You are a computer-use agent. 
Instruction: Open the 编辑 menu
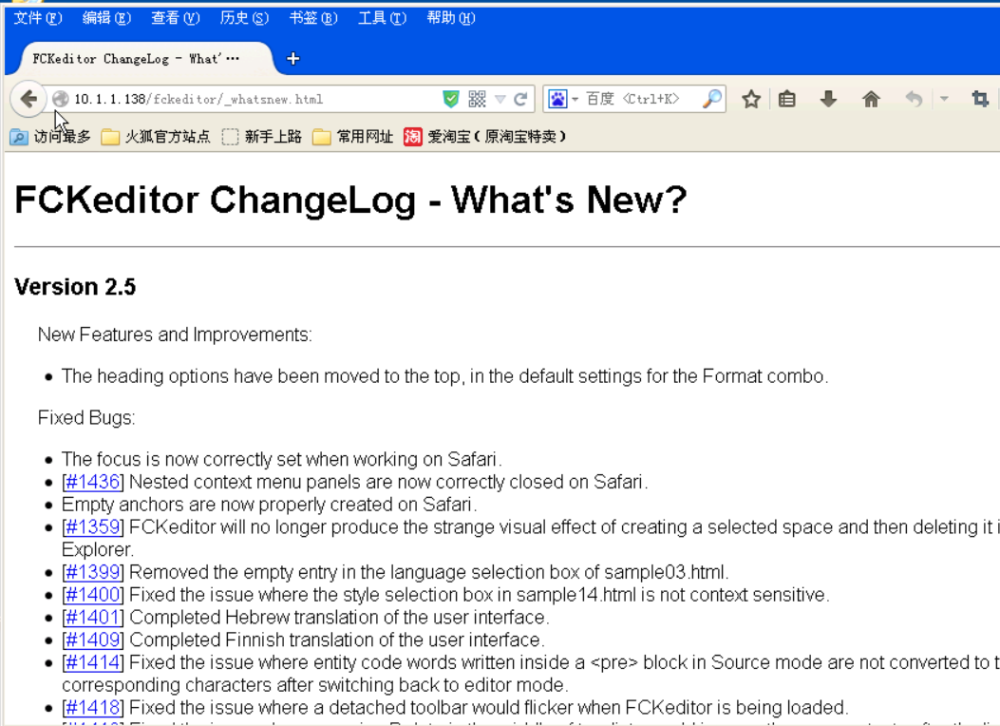tap(107, 18)
